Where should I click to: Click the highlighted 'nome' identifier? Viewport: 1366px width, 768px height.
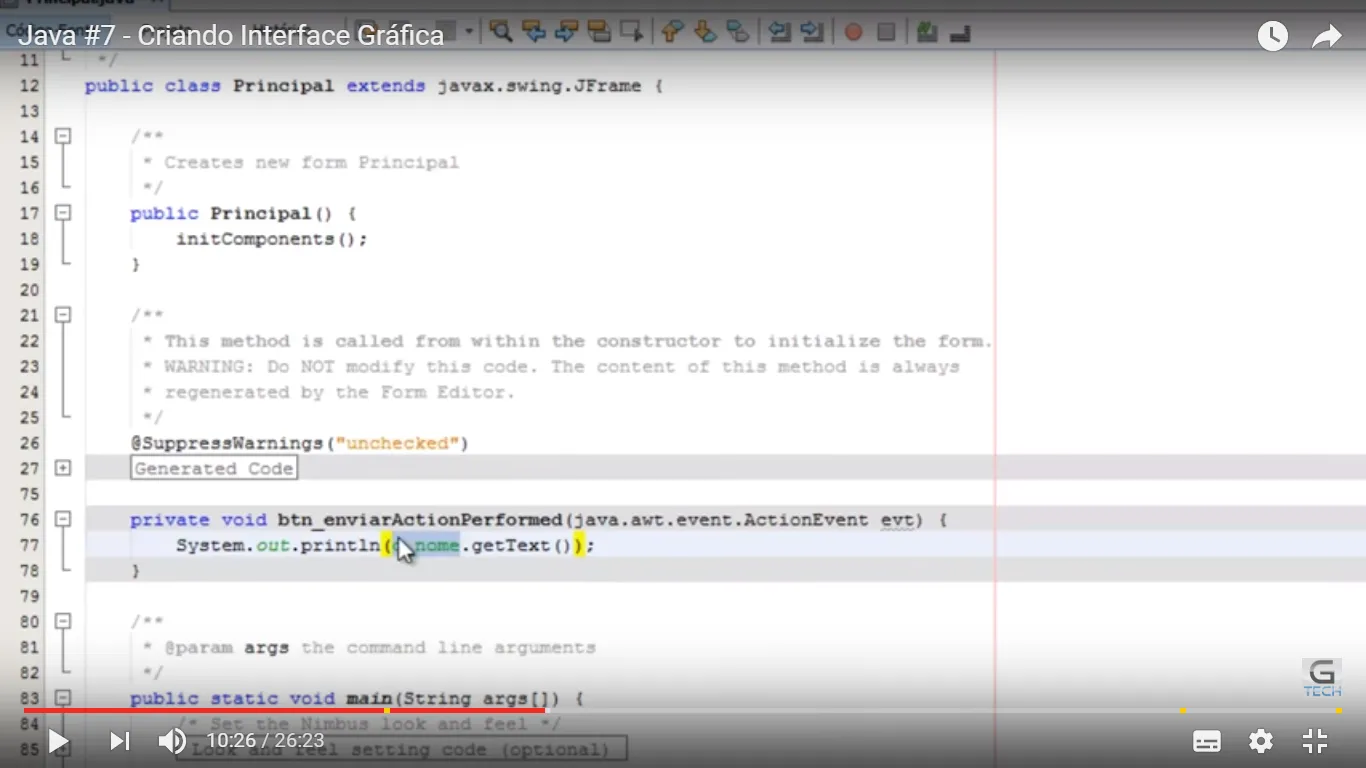click(x=437, y=545)
